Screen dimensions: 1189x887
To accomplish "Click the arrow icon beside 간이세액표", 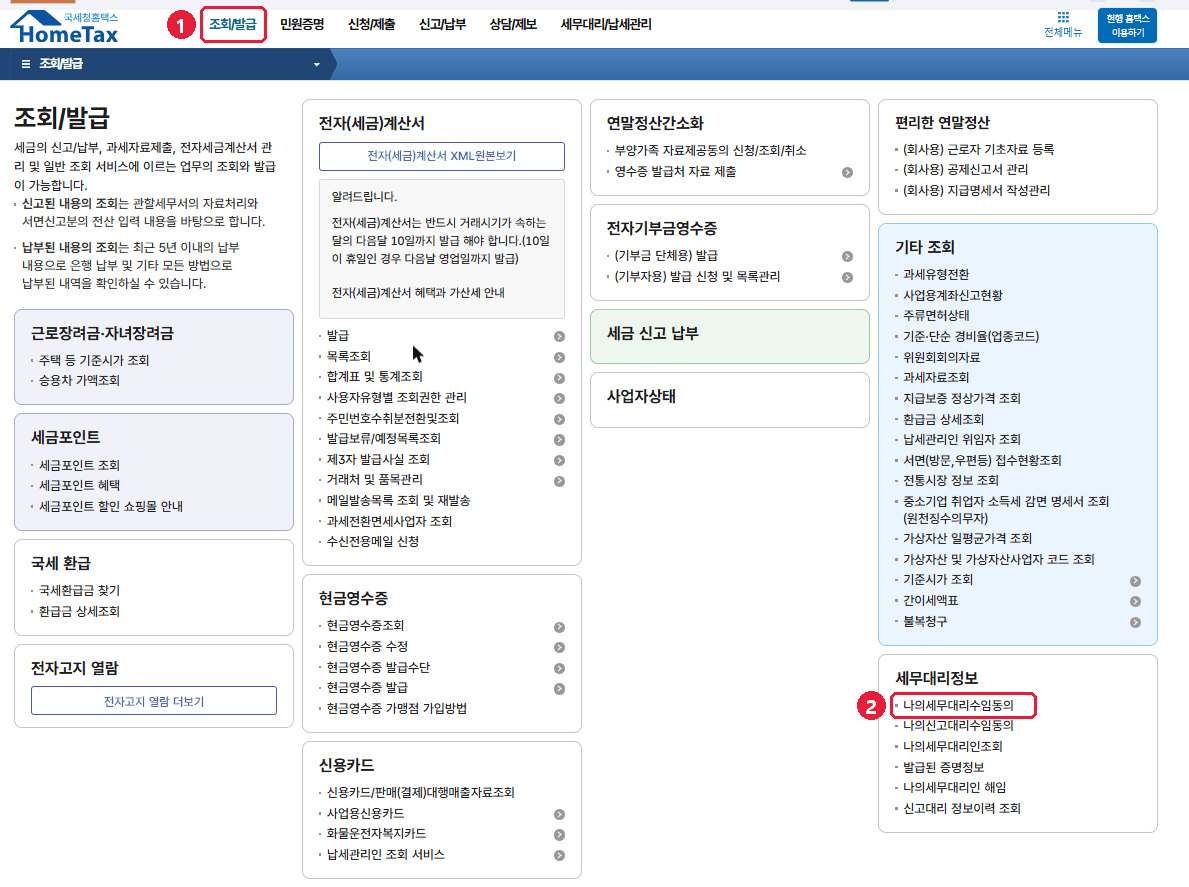I will [1135, 601].
